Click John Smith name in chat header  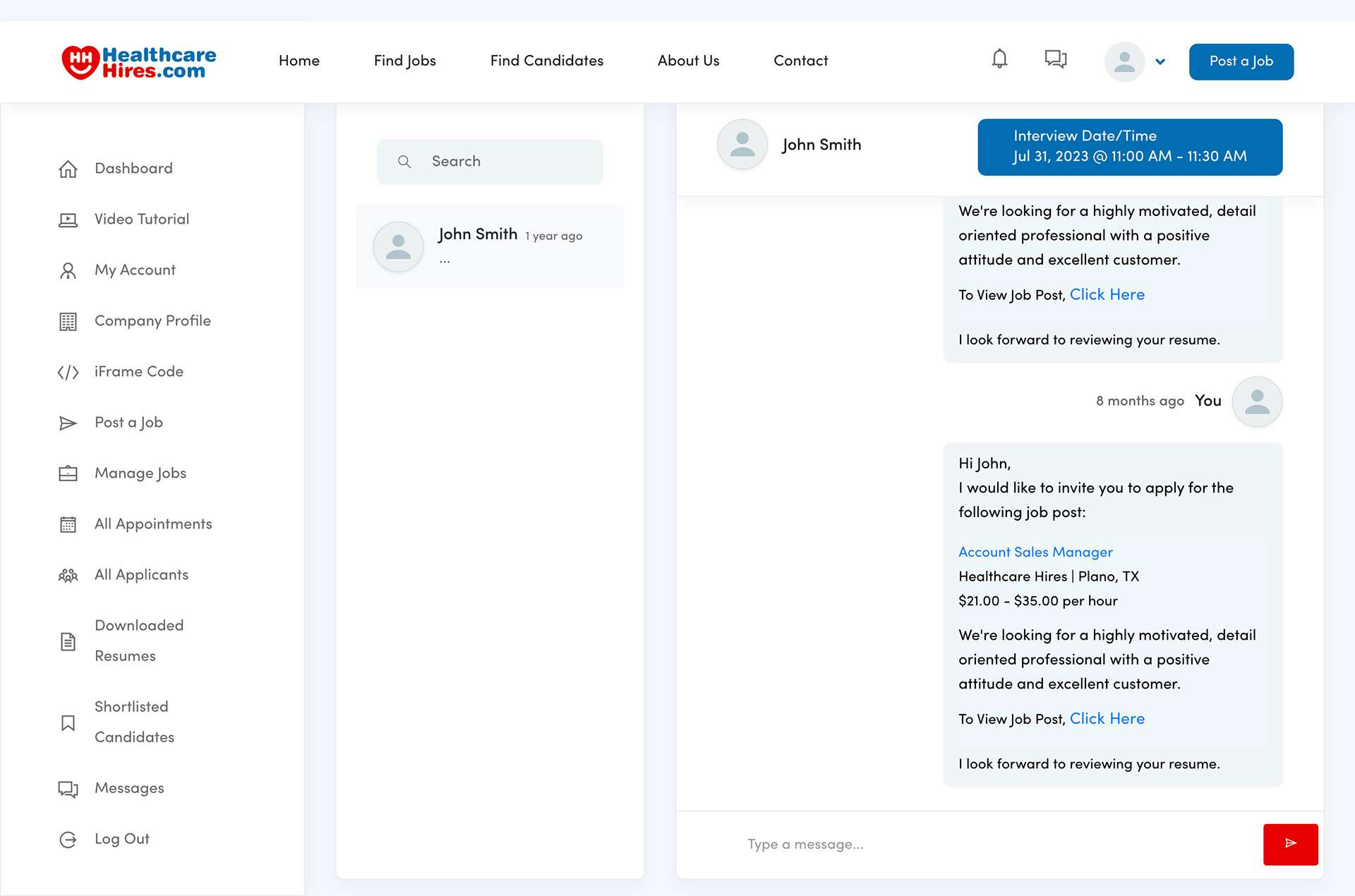(821, 145)
